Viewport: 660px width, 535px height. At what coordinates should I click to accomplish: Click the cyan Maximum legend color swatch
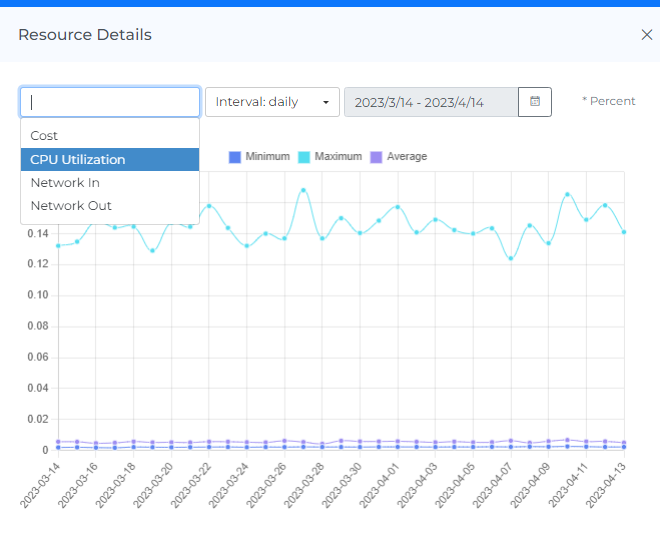pos(305,157)
